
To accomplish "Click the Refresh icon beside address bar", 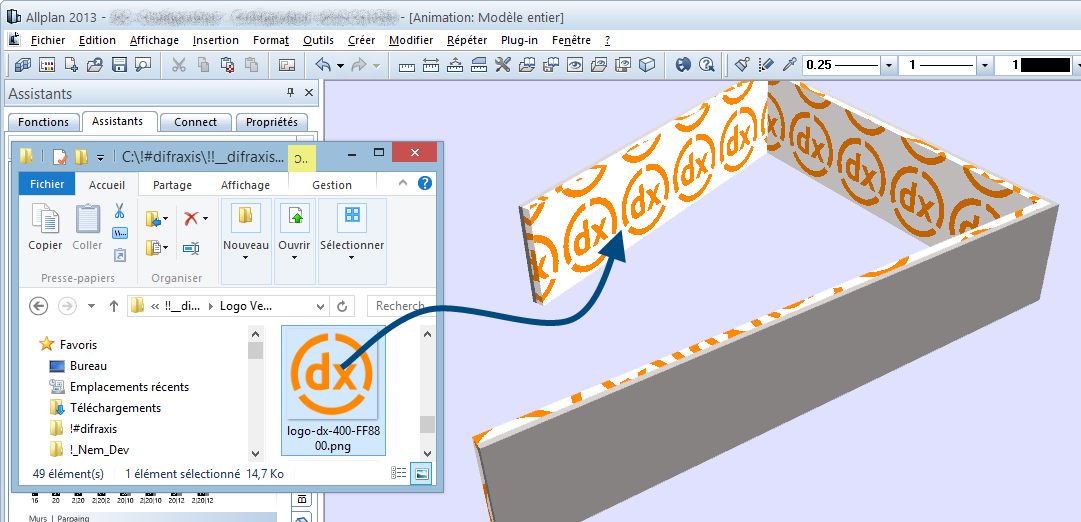I will point(341,305).
